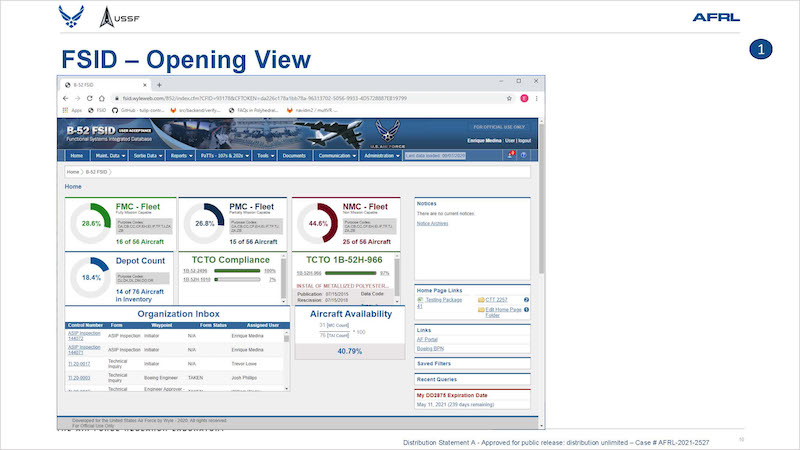Close the B-52 FSID browser tab
The height and width of the screenshot is (450, 800).
click(x=145, y=85)
